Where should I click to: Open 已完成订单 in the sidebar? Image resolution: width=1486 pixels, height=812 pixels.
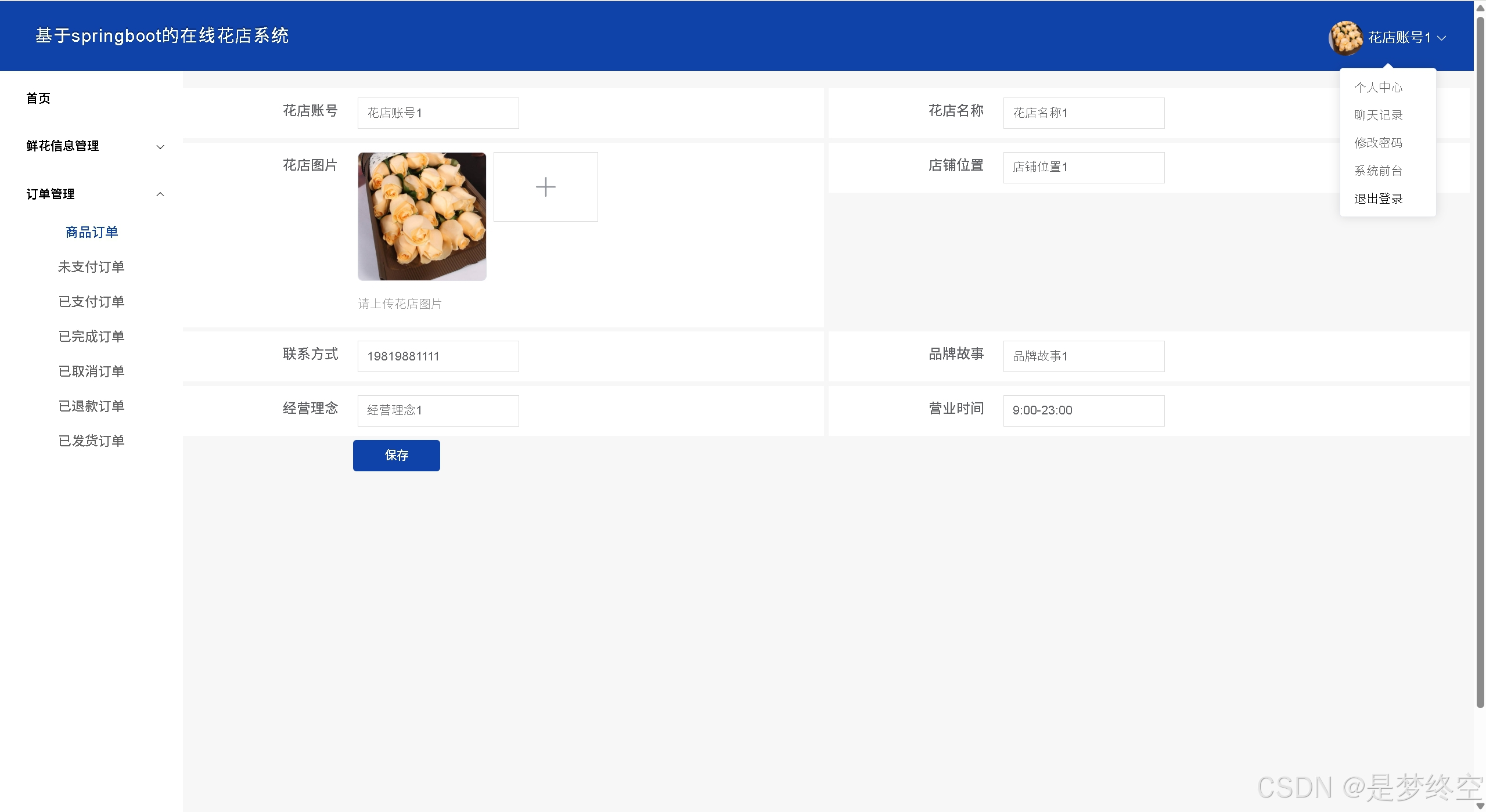pos(91,335)
